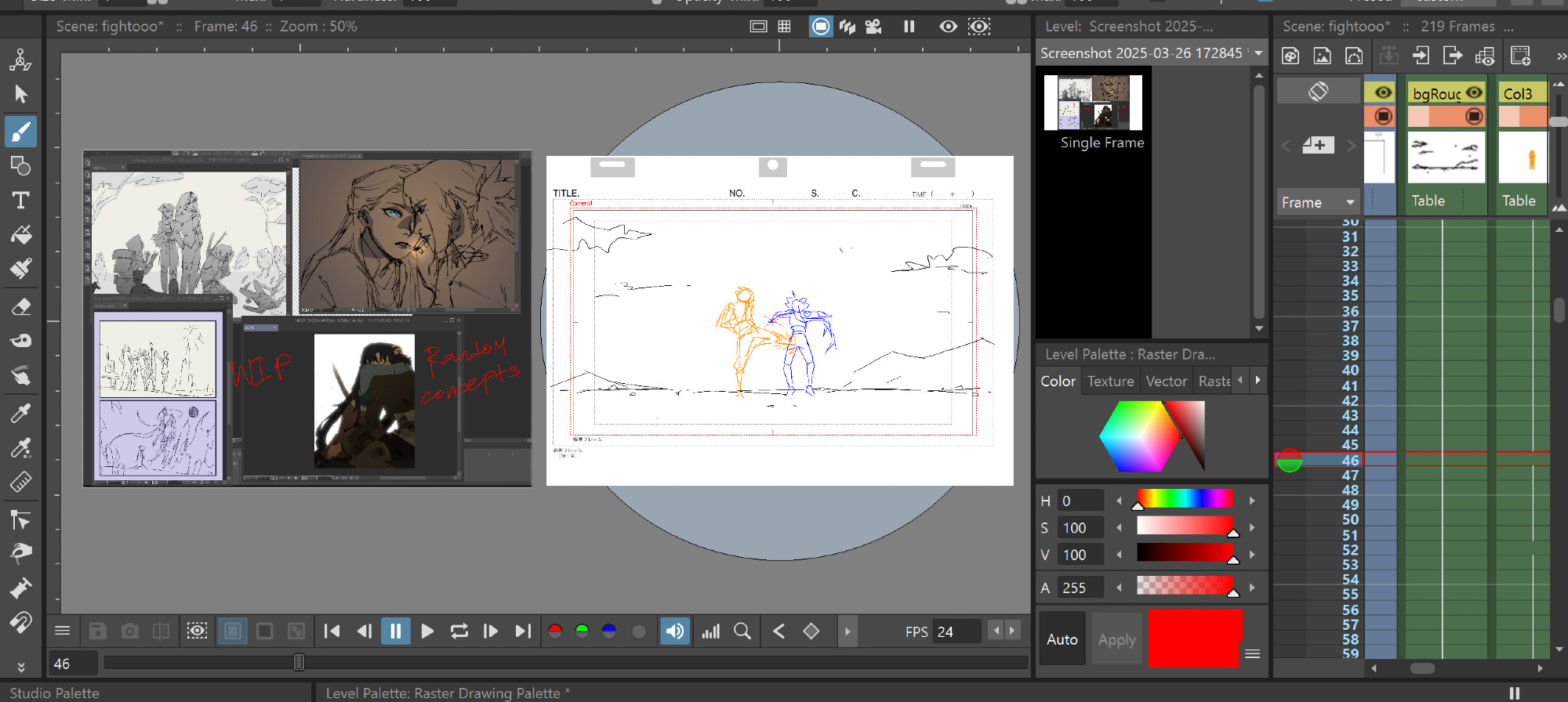Image resolution: width=1568 pixels, height=702 pixels.
Task: Toggle sound speaker button in playback bar
Action: (675, 631)
